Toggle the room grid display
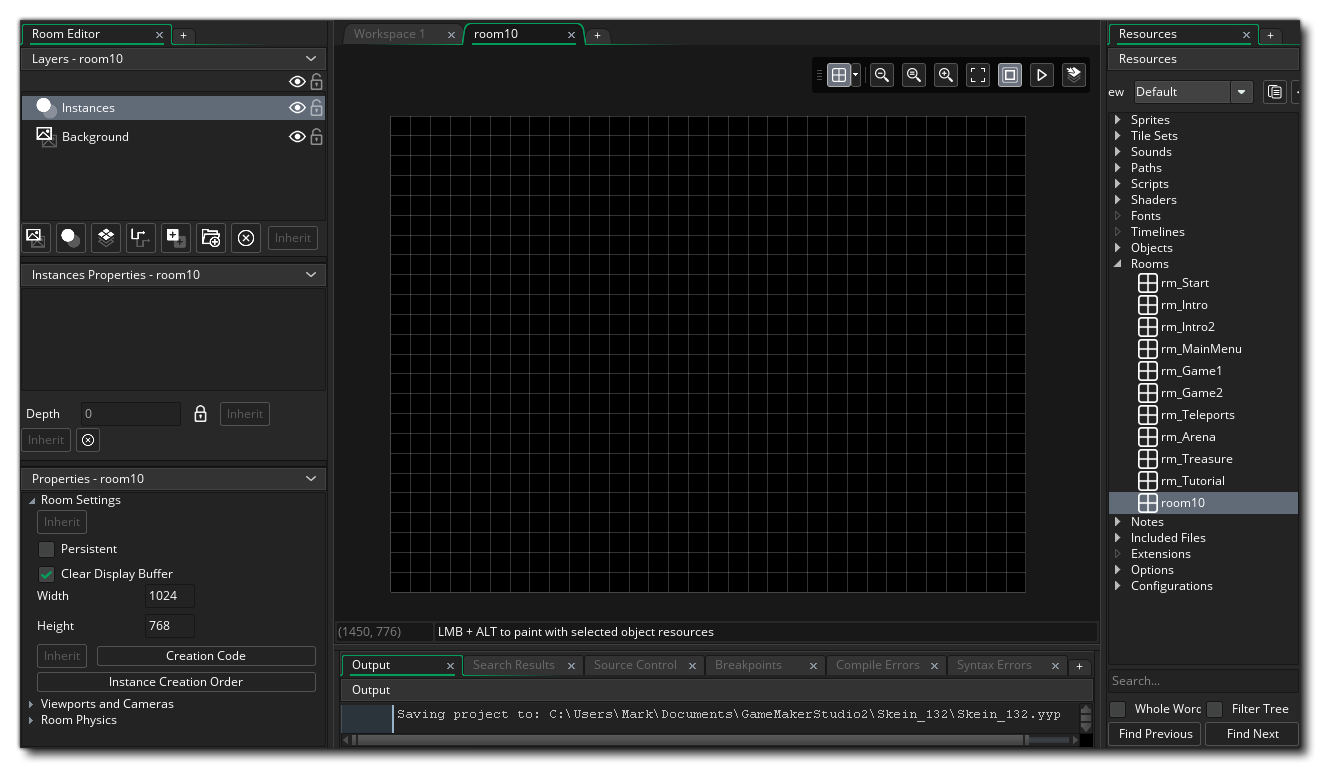 tap(838, 75)
